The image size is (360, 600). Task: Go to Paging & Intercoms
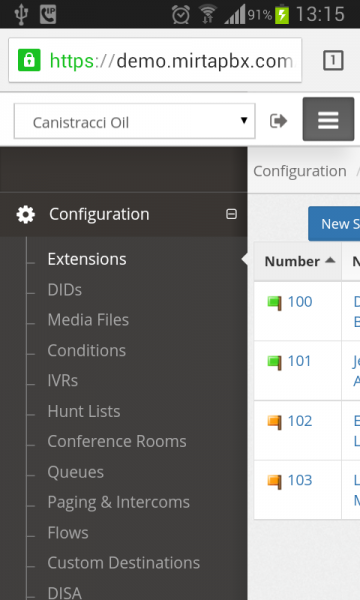tap(119, 502)
